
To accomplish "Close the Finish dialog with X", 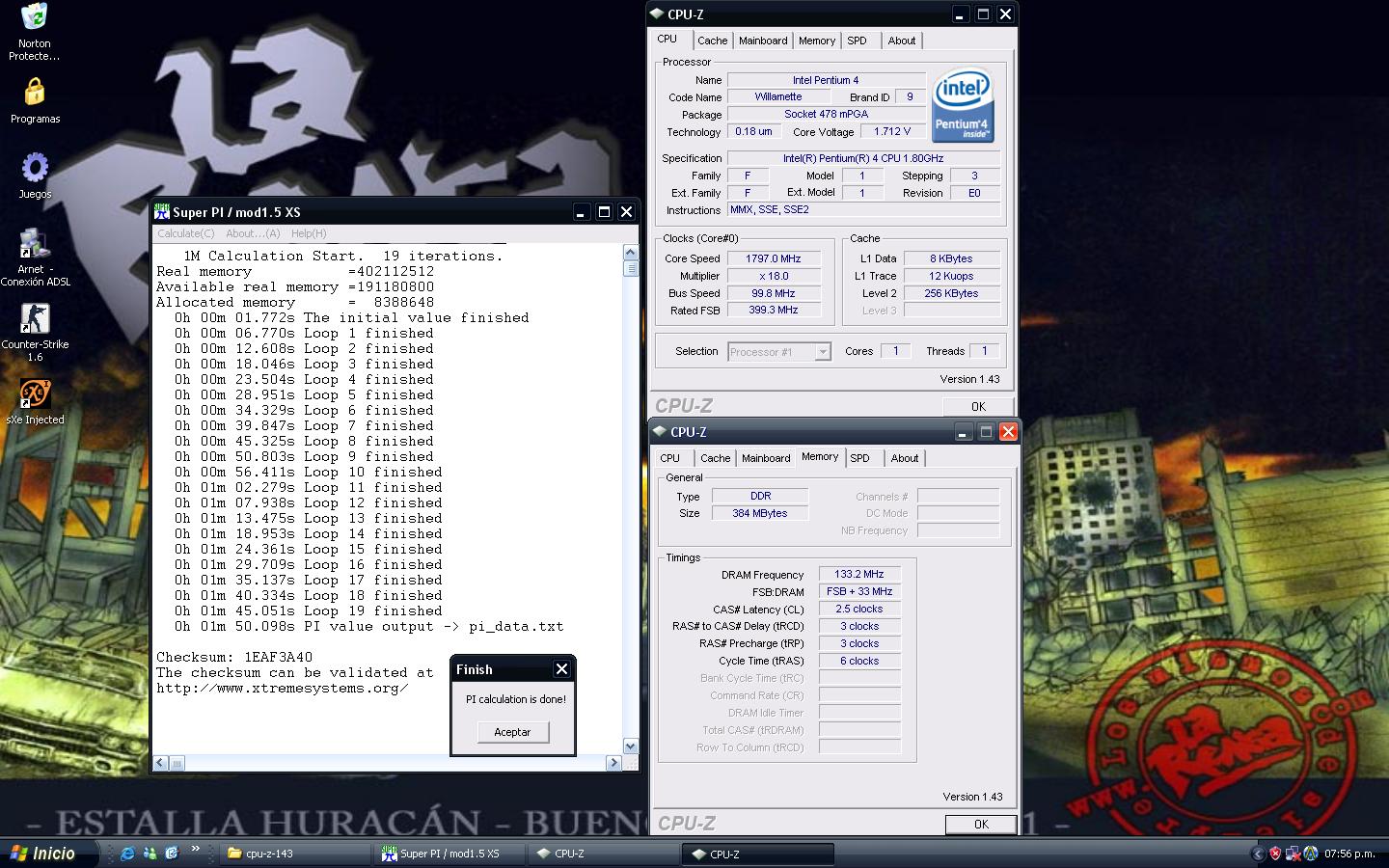I will tap(561, 668).
